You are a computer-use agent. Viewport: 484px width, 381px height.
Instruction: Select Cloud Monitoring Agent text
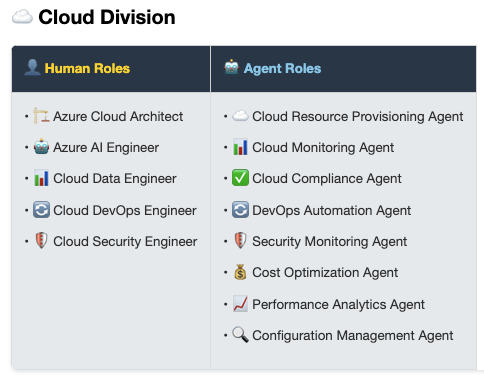coord(323,148)
